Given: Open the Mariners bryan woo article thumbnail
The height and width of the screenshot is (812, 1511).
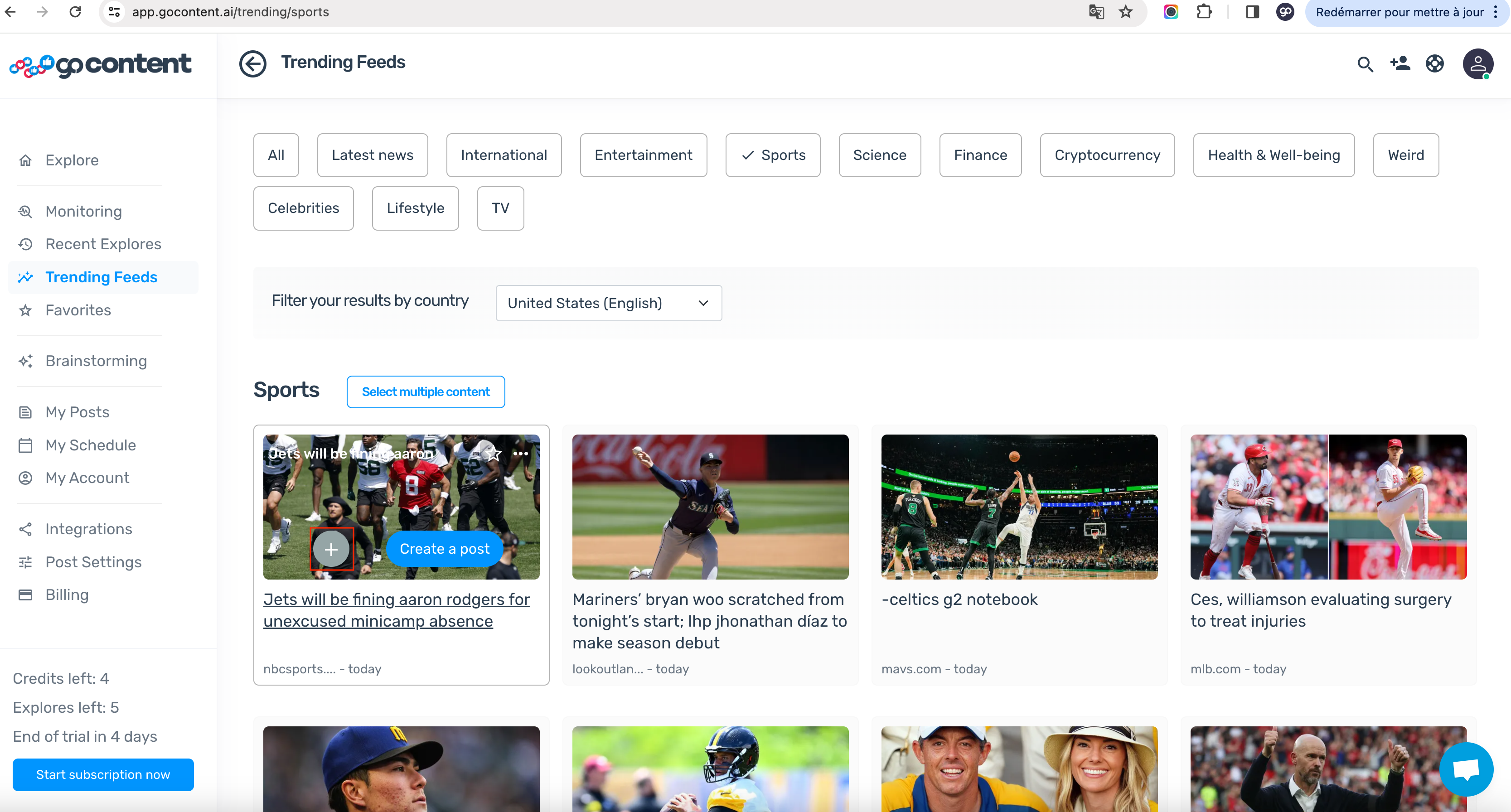Looking at the screenshot, I should [x=710, y=507].
